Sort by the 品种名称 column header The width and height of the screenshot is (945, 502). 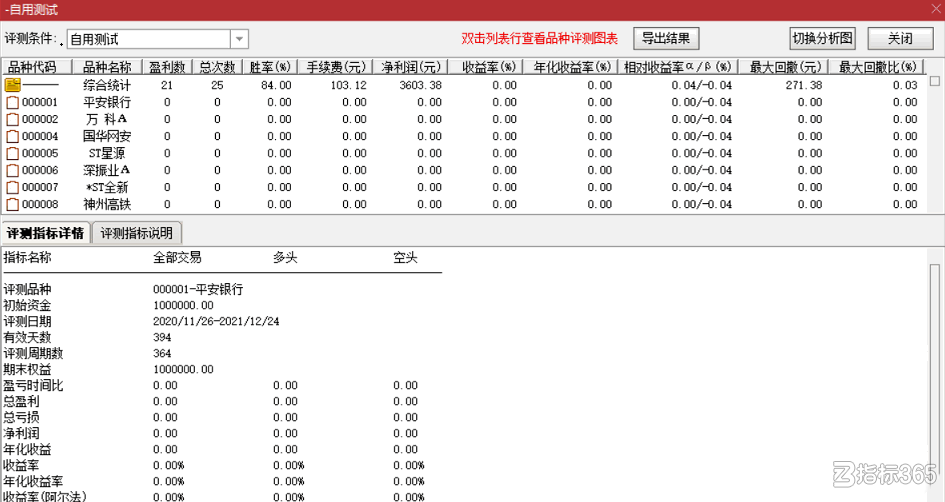pyautogui.click(x=107, y=67)
